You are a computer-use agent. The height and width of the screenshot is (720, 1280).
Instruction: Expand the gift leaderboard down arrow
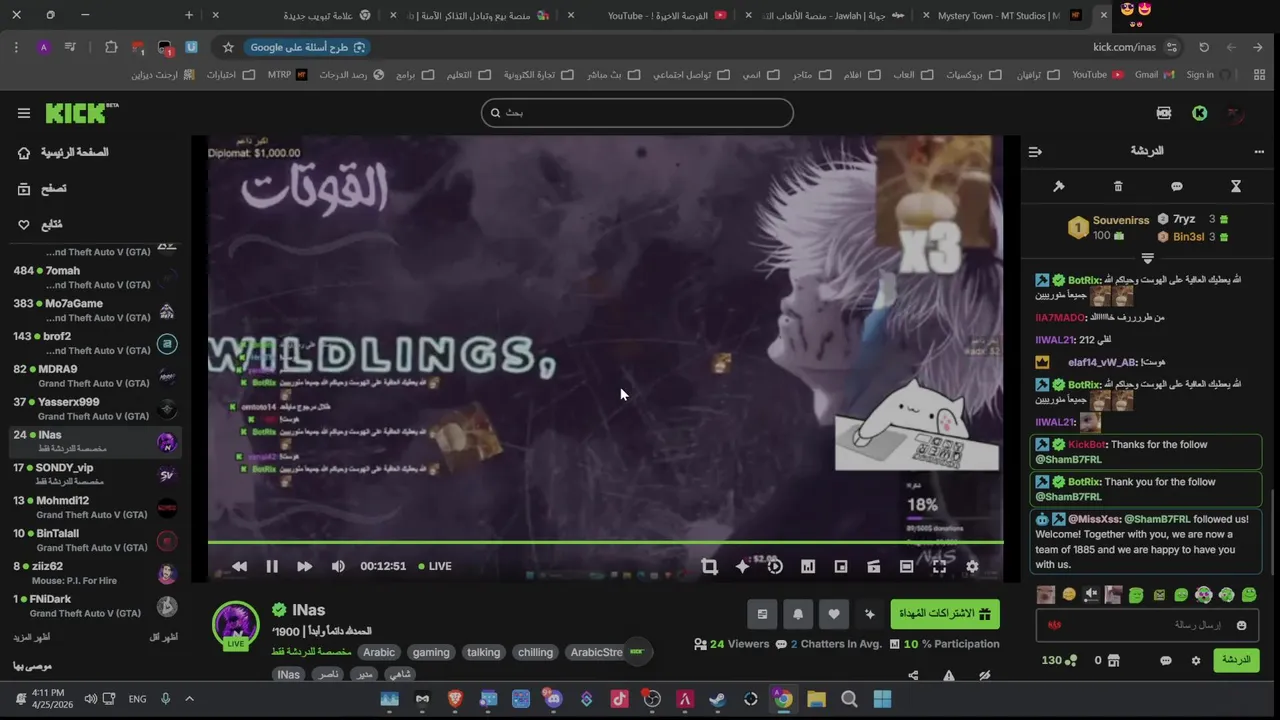pos(1148,258)
